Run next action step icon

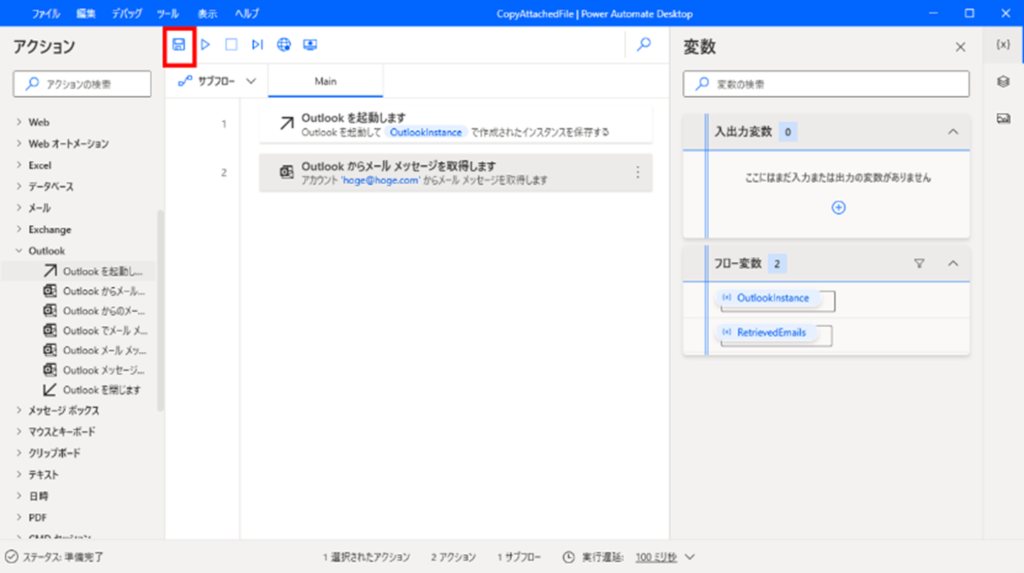pyautogui.click(x=257, y=44)
